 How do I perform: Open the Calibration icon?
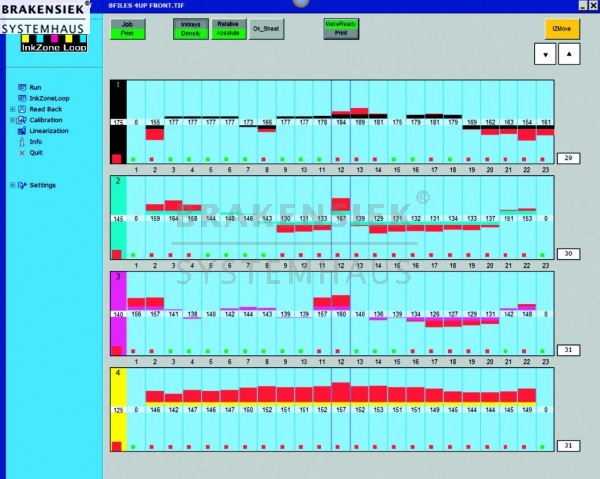point(22,120)
